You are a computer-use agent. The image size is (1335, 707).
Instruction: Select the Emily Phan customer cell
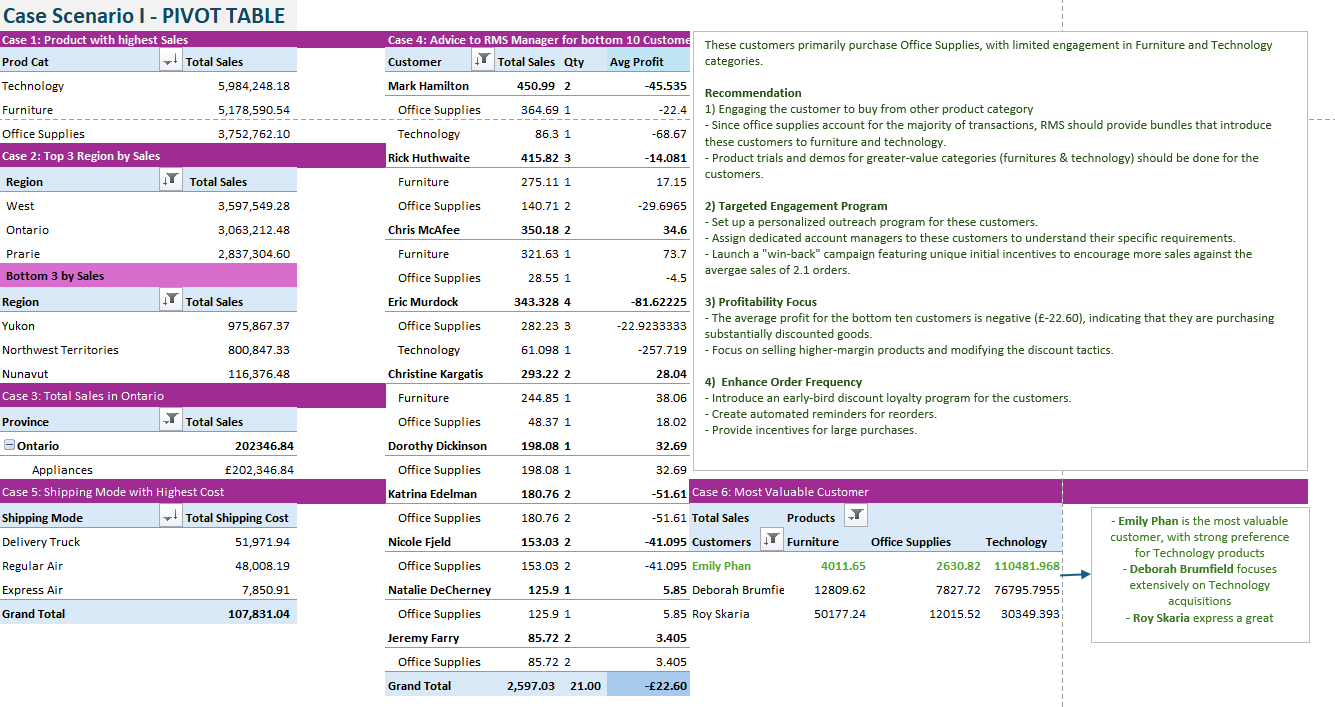pos(721,566)
